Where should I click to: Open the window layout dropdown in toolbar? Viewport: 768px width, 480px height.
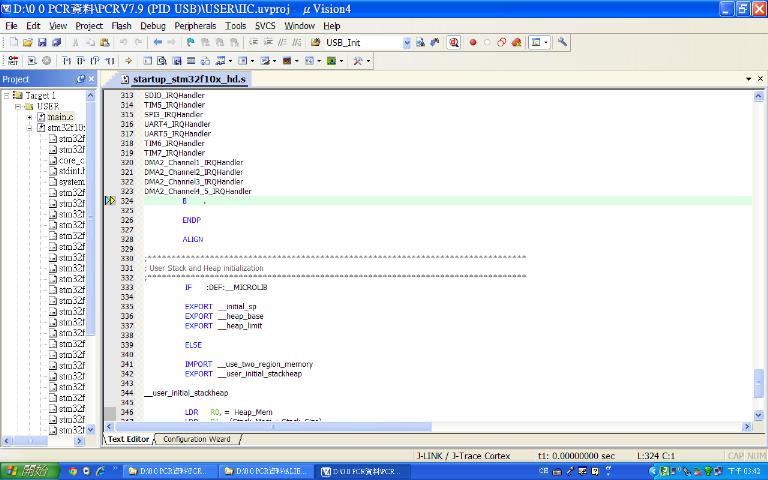(546, 43)
